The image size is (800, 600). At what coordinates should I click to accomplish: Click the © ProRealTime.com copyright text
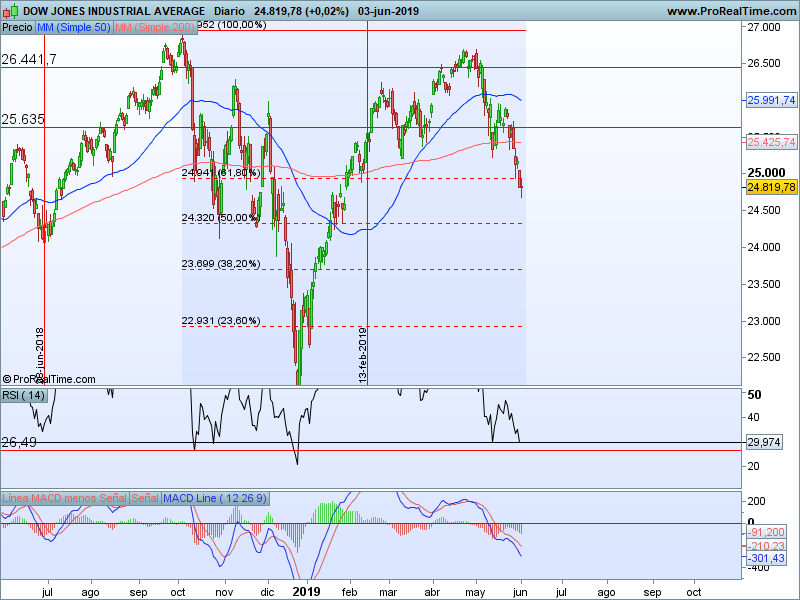(x=49, y=379)
